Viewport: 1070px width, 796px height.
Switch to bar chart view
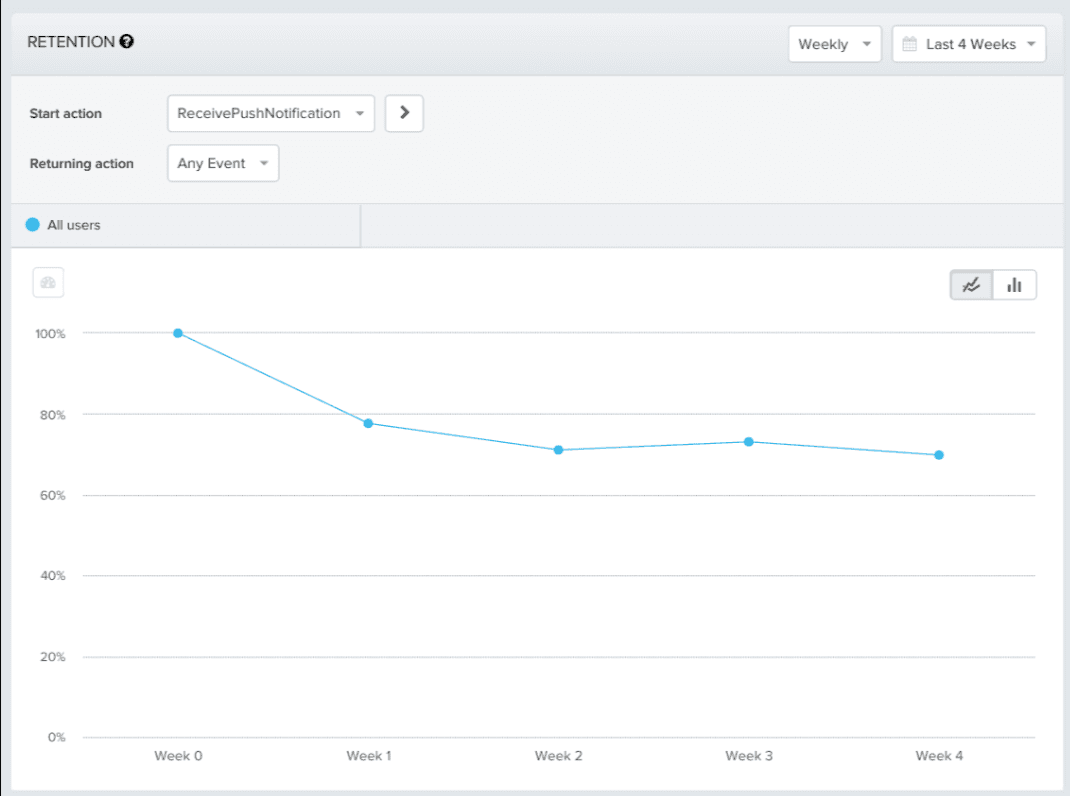tap(1014, 285)
